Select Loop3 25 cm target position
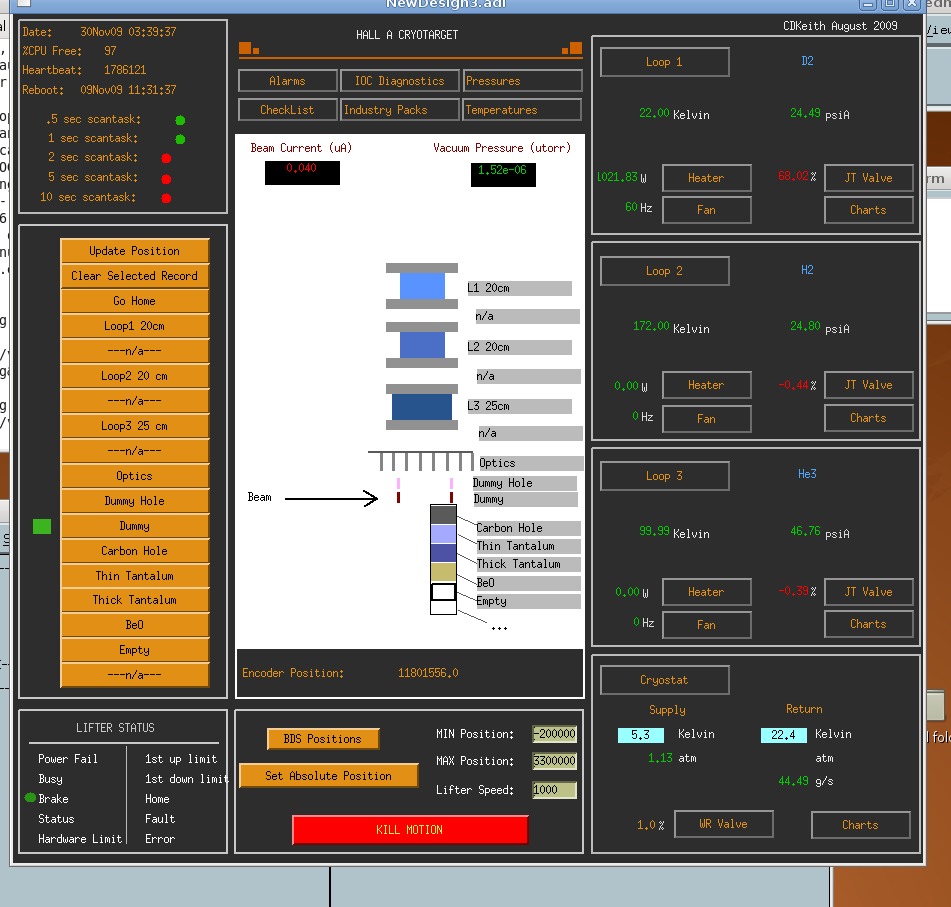951x907 pixels. click(135, 425)
